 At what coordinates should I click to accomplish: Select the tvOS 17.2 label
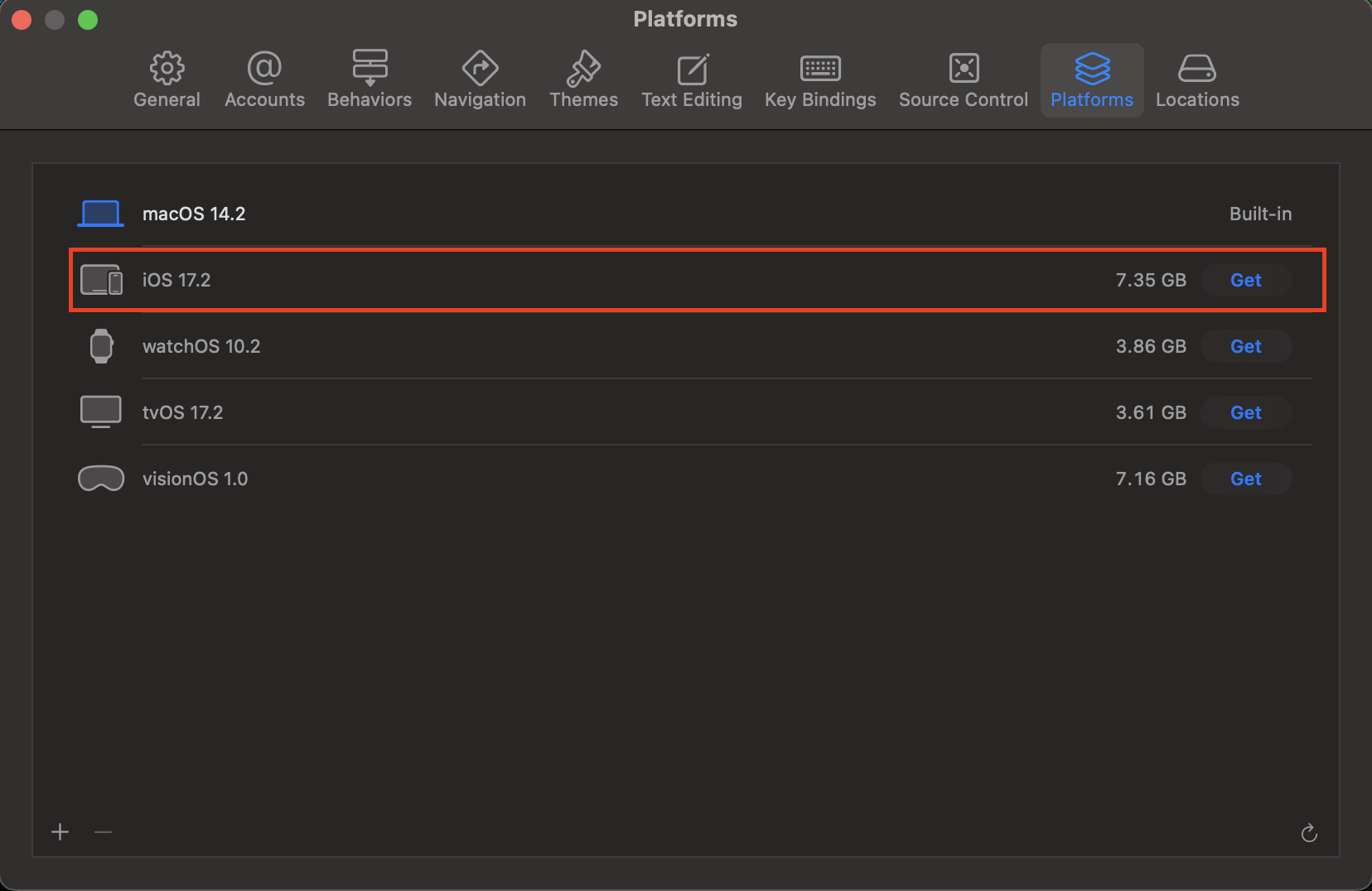(x=183, y=412)
